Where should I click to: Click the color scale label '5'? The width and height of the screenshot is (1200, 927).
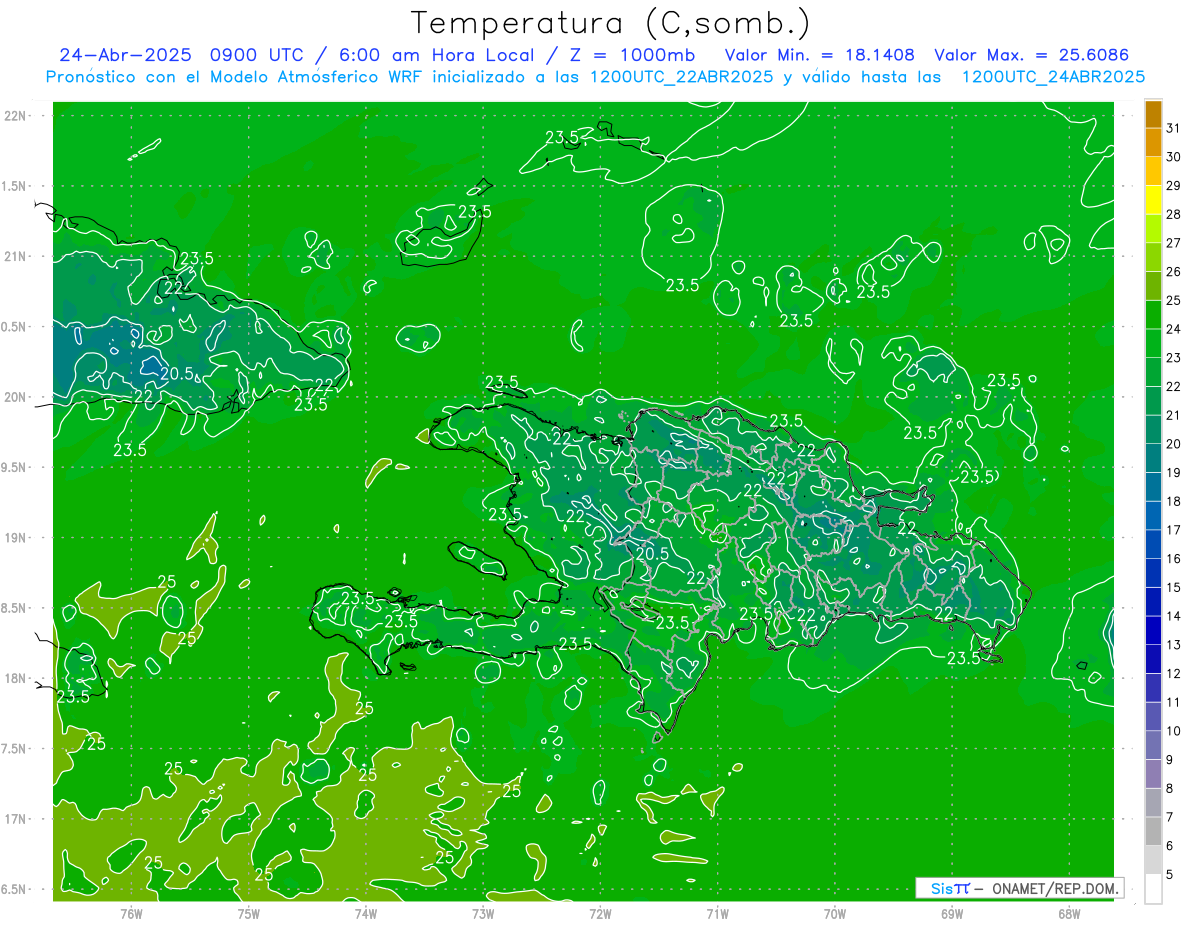pyautogui.click(x=1170, y=875)
